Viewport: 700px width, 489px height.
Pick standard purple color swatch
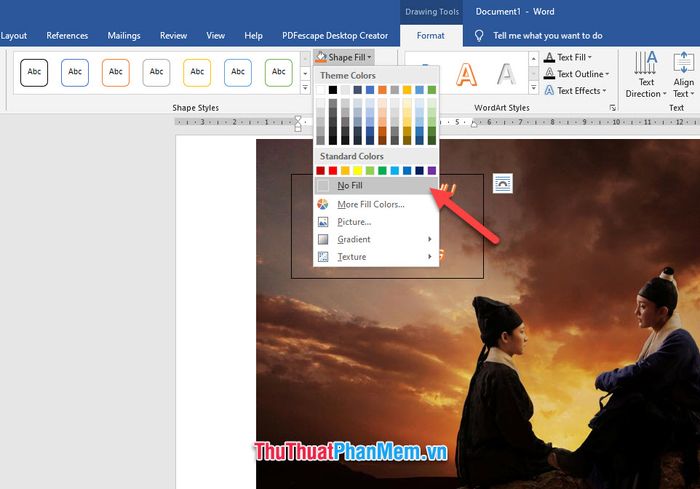(x=432, y=171)
